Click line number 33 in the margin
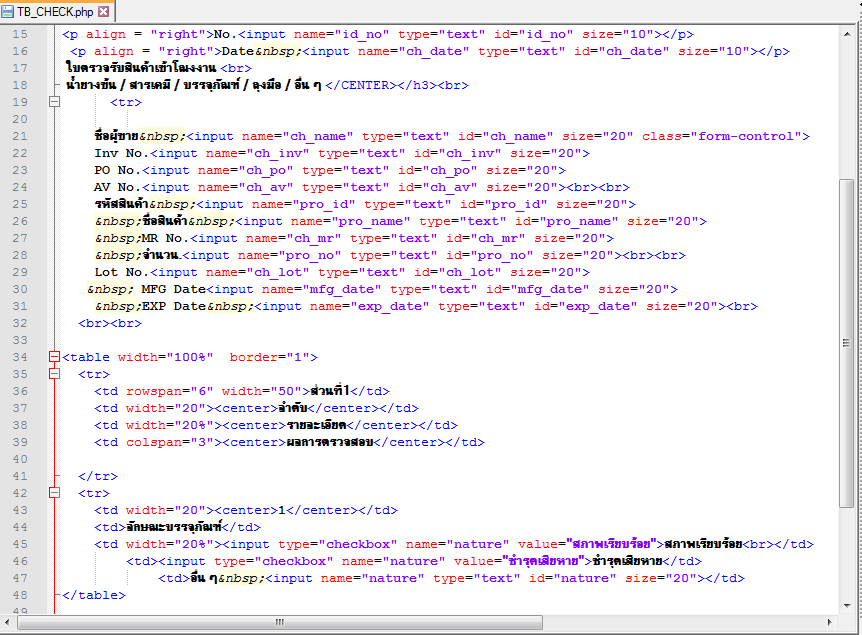862x635 pixels. coord(20,340)
